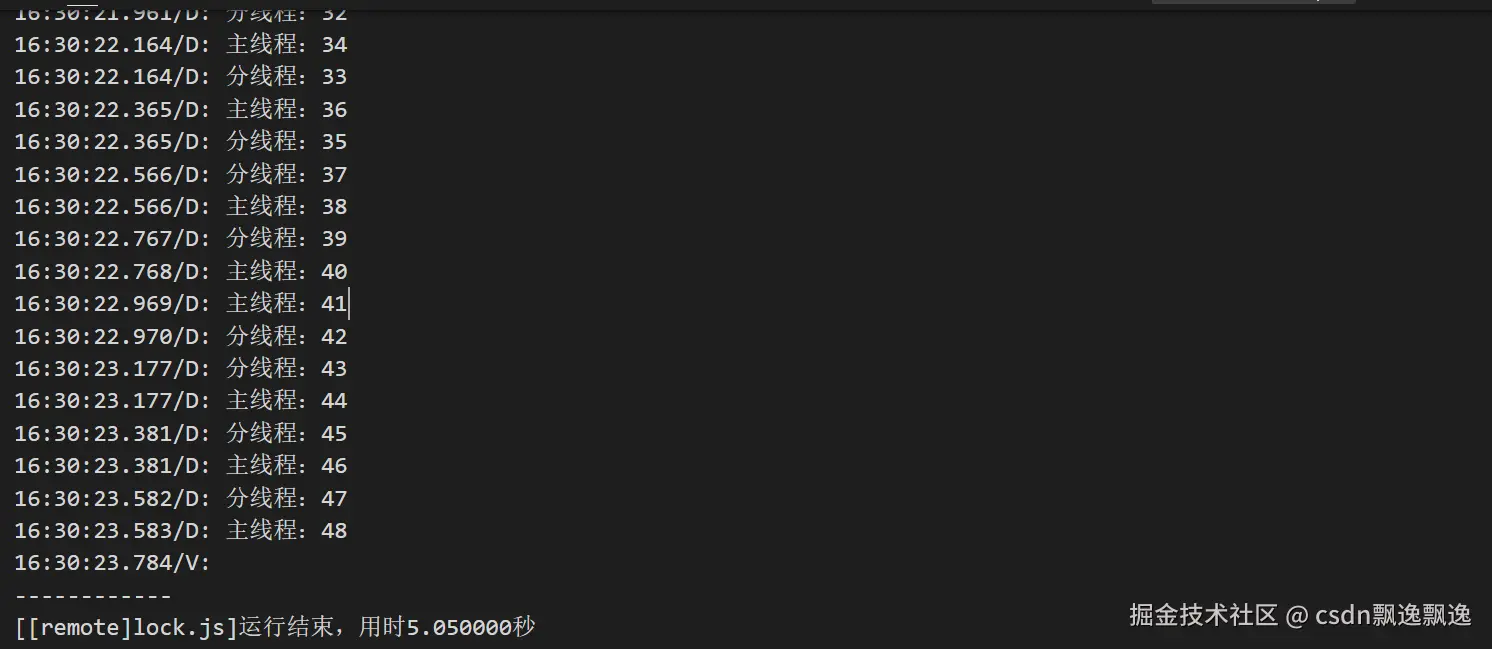Screen dimensions: 1492x649
Task: Select log line 分线程: 45
Action: tap(180, 434)
